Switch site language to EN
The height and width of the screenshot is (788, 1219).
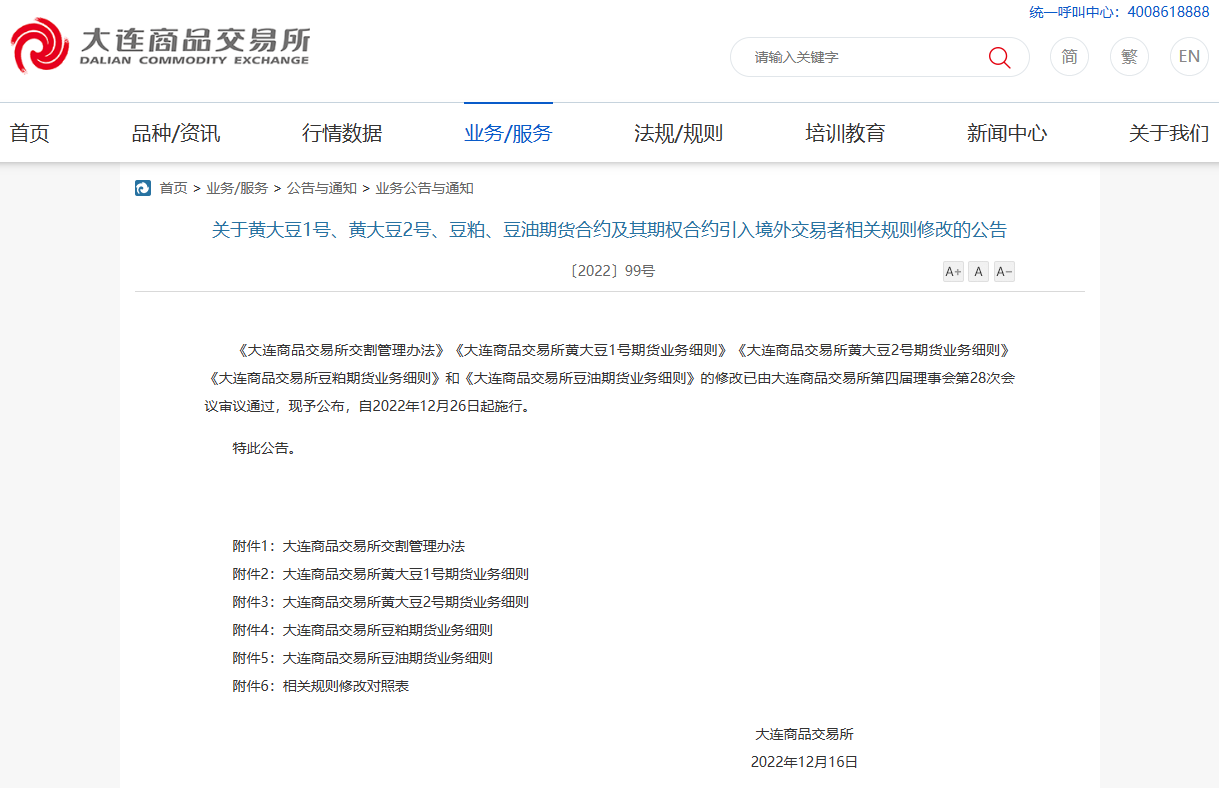tap(1189, 57)
